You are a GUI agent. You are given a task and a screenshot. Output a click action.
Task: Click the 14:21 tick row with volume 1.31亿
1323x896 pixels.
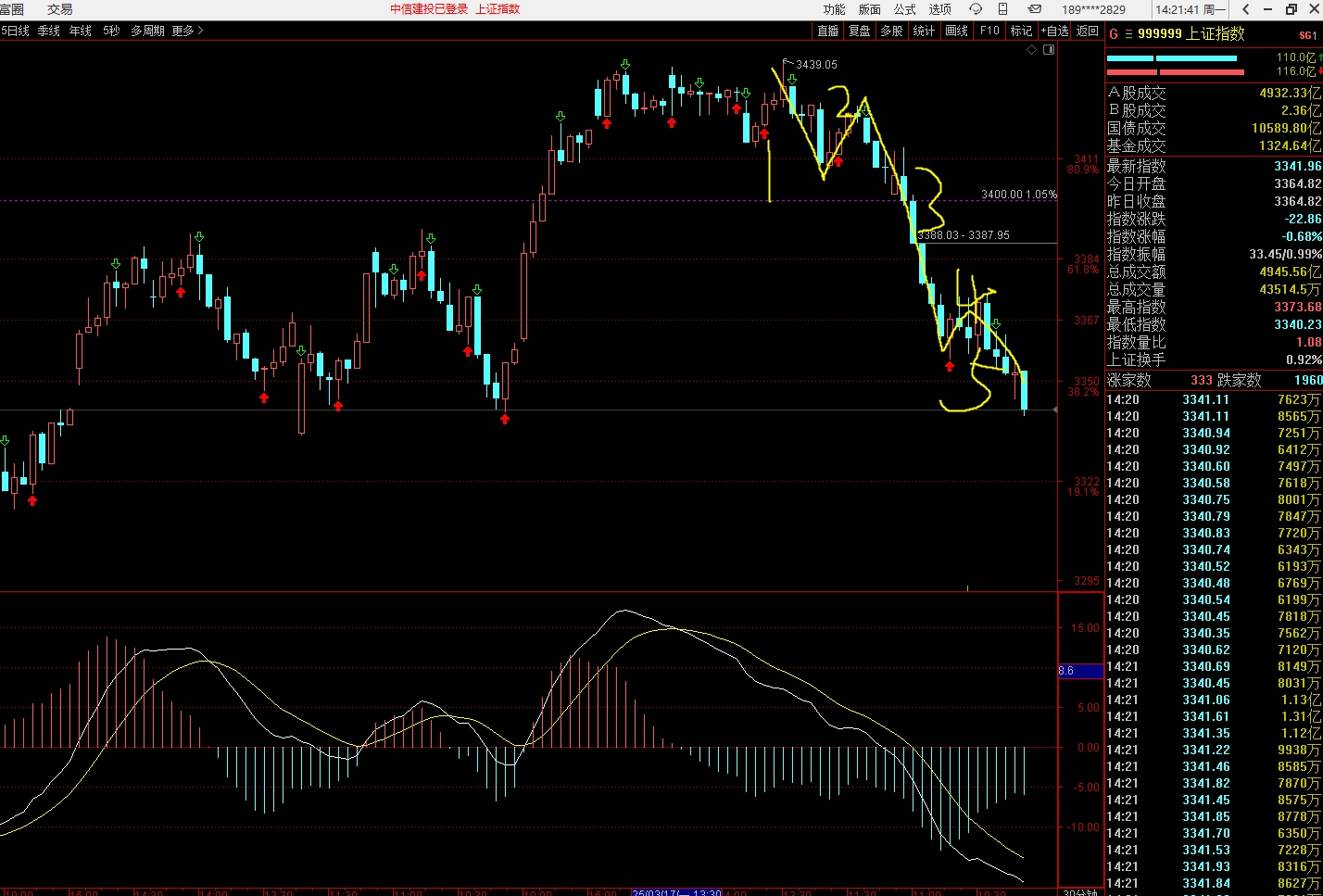pos(1214,717)
